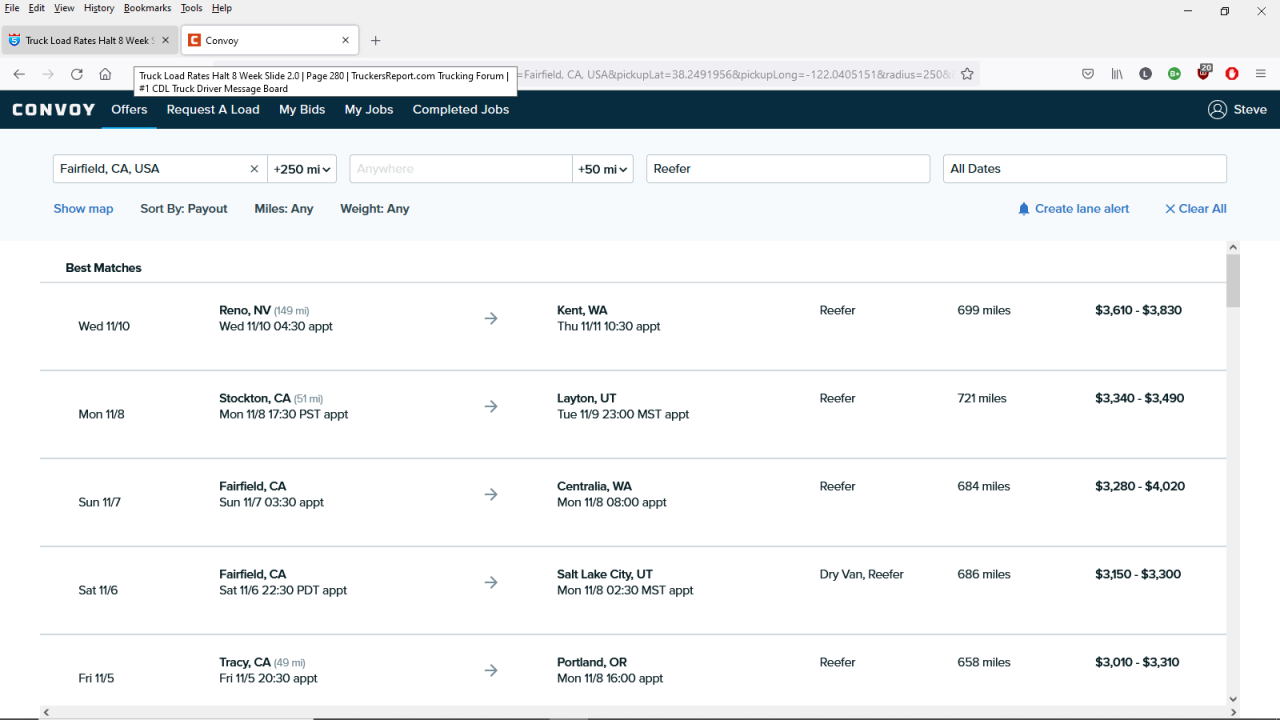Click the browser Back arrow

19,74
